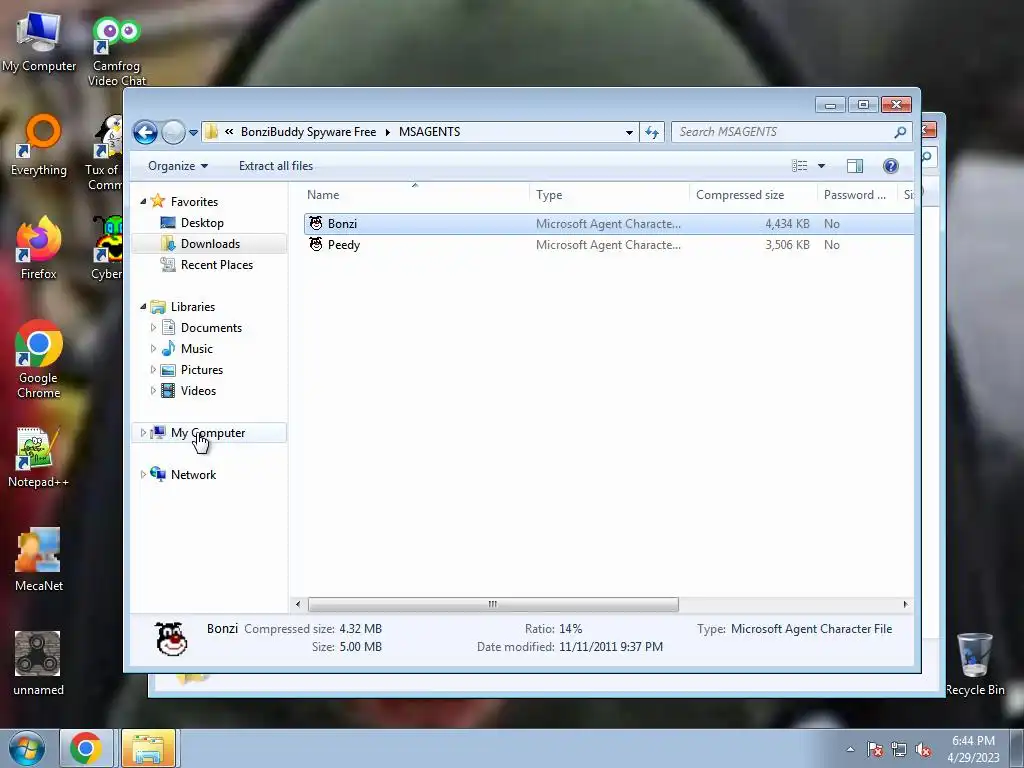Sort by the Type column header

click(609, 195)
